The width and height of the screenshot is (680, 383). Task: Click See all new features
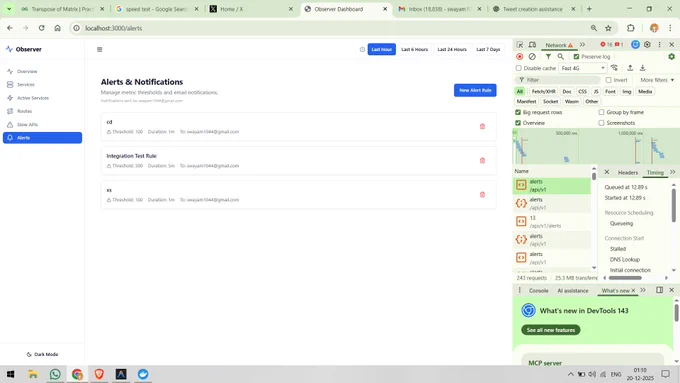[x=551, y=330]
